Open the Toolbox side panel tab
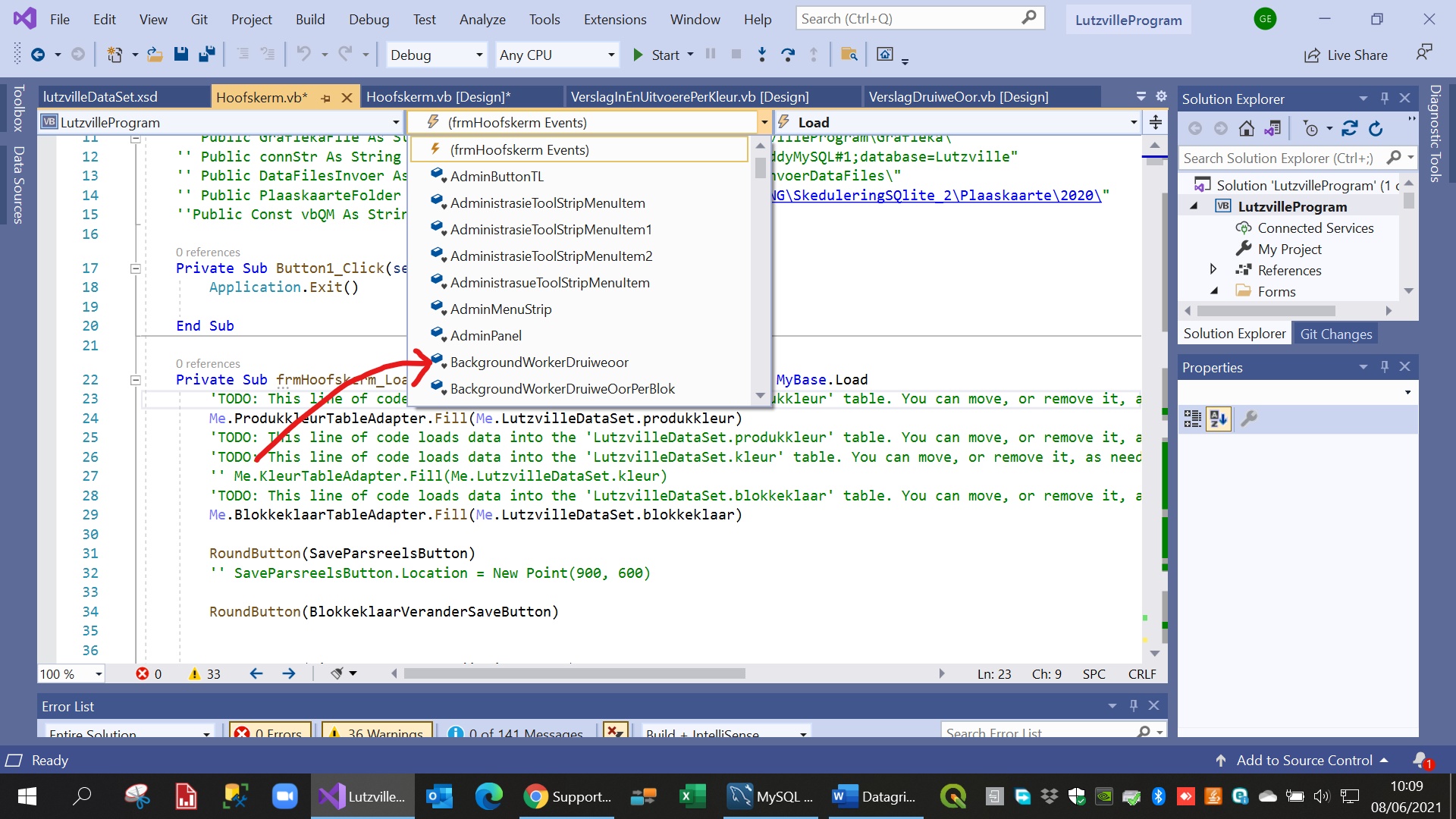Image resolution: width=1456 pixels, height=819 pixels. click(18, 108)
